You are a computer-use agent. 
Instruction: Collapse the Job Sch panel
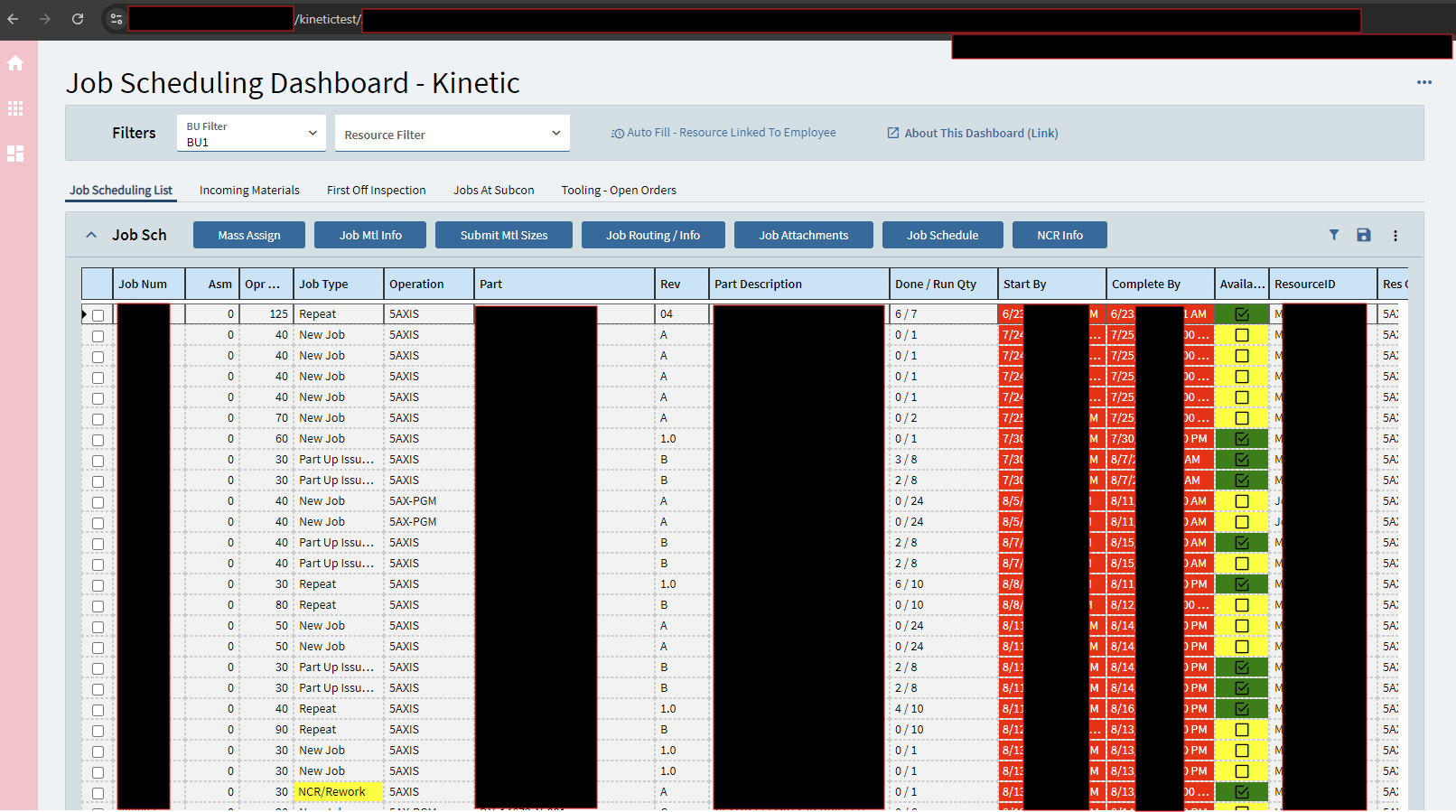tap(91, 235)
